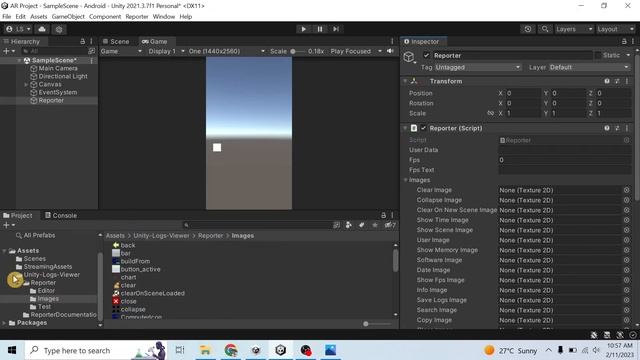Open the File menu
Screen dimensions: 640x360
[x=7, y=17]
